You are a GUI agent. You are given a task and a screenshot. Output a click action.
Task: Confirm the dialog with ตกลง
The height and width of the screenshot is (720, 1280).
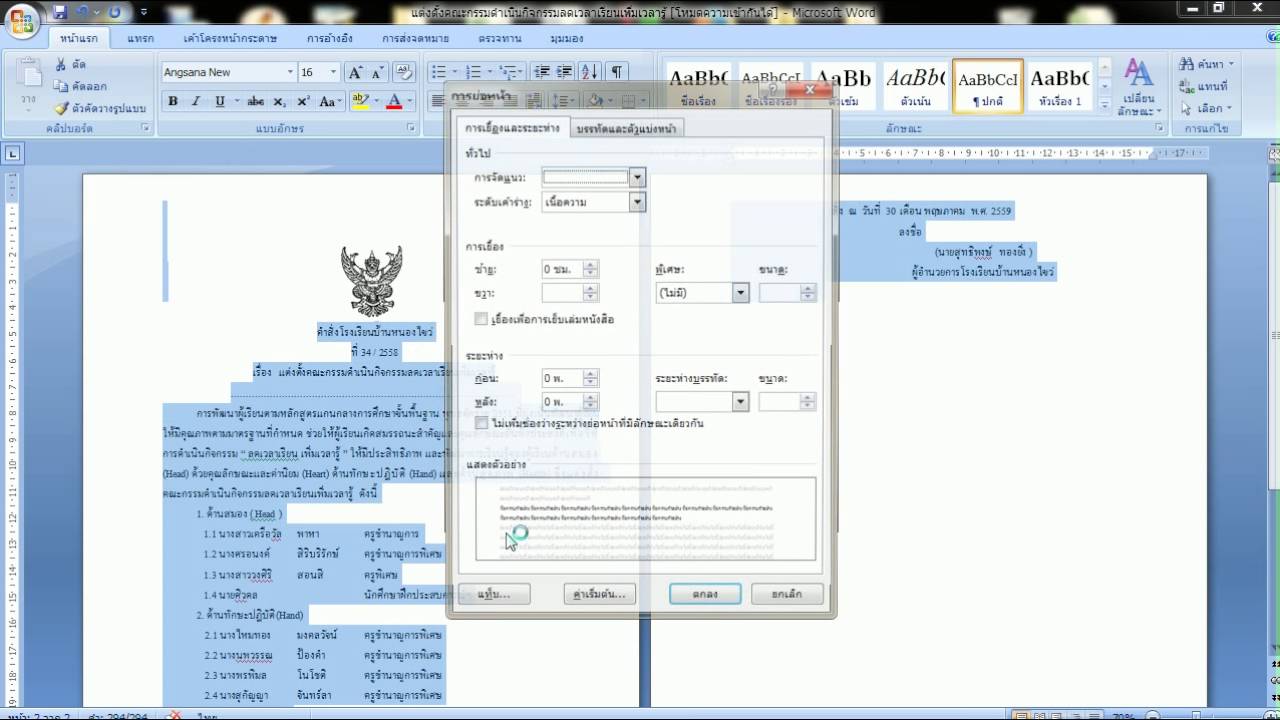pyautogui.click(x=705, y=594)
